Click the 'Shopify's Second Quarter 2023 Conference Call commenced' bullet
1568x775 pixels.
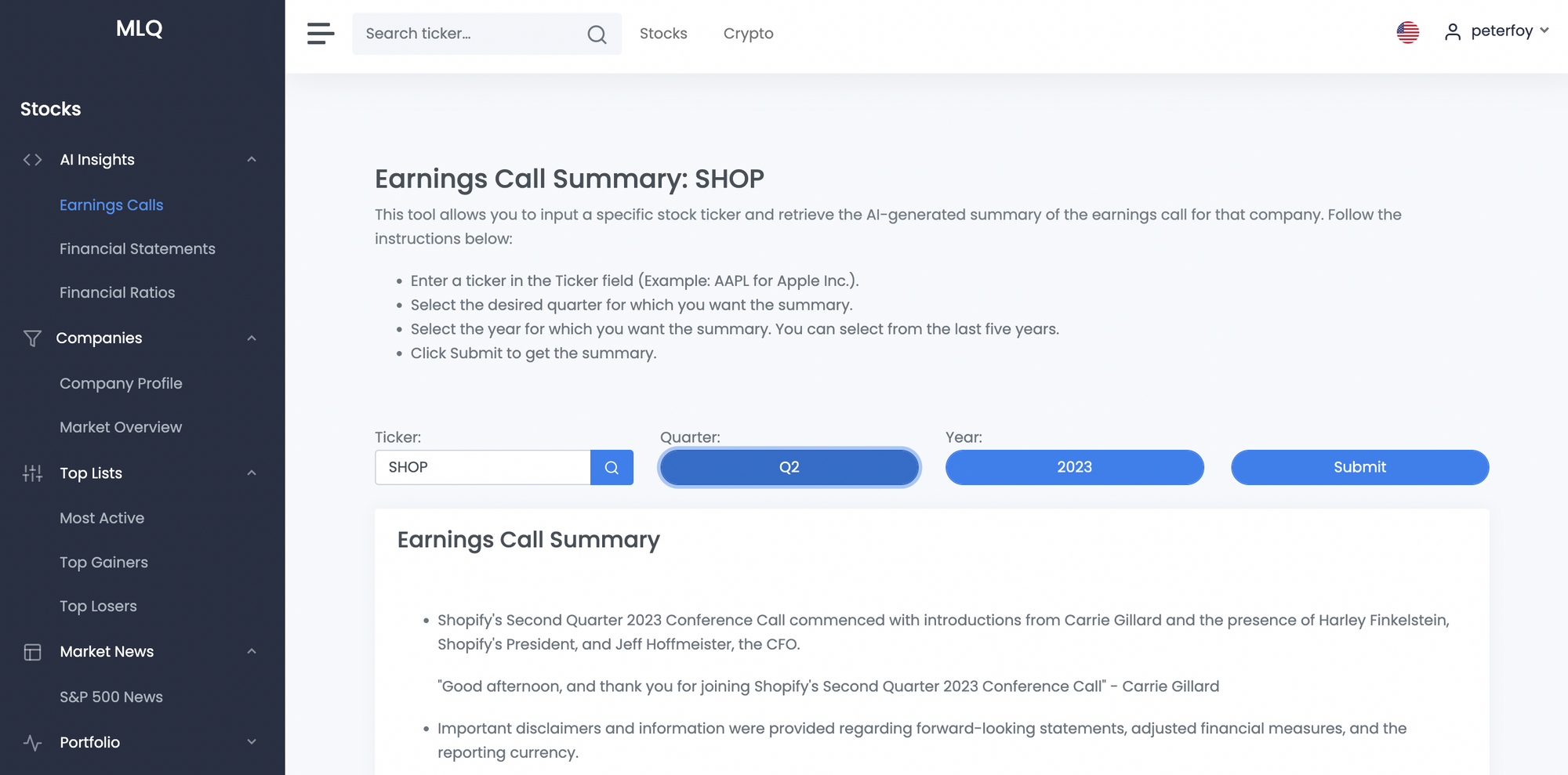943,632
